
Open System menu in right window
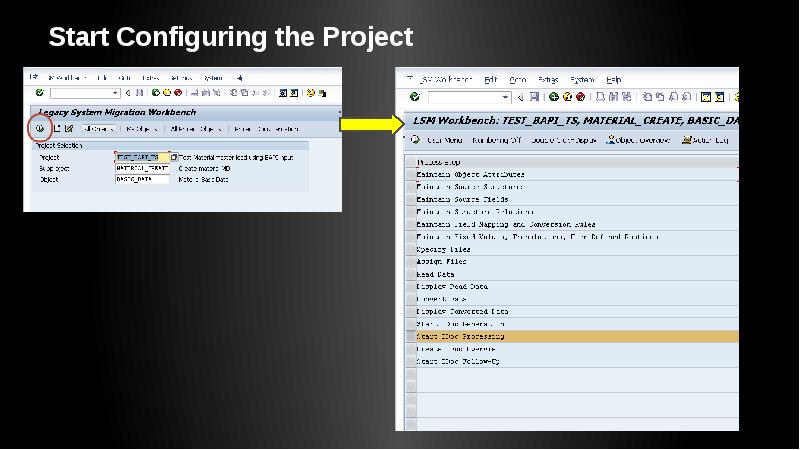coord(582,80)
